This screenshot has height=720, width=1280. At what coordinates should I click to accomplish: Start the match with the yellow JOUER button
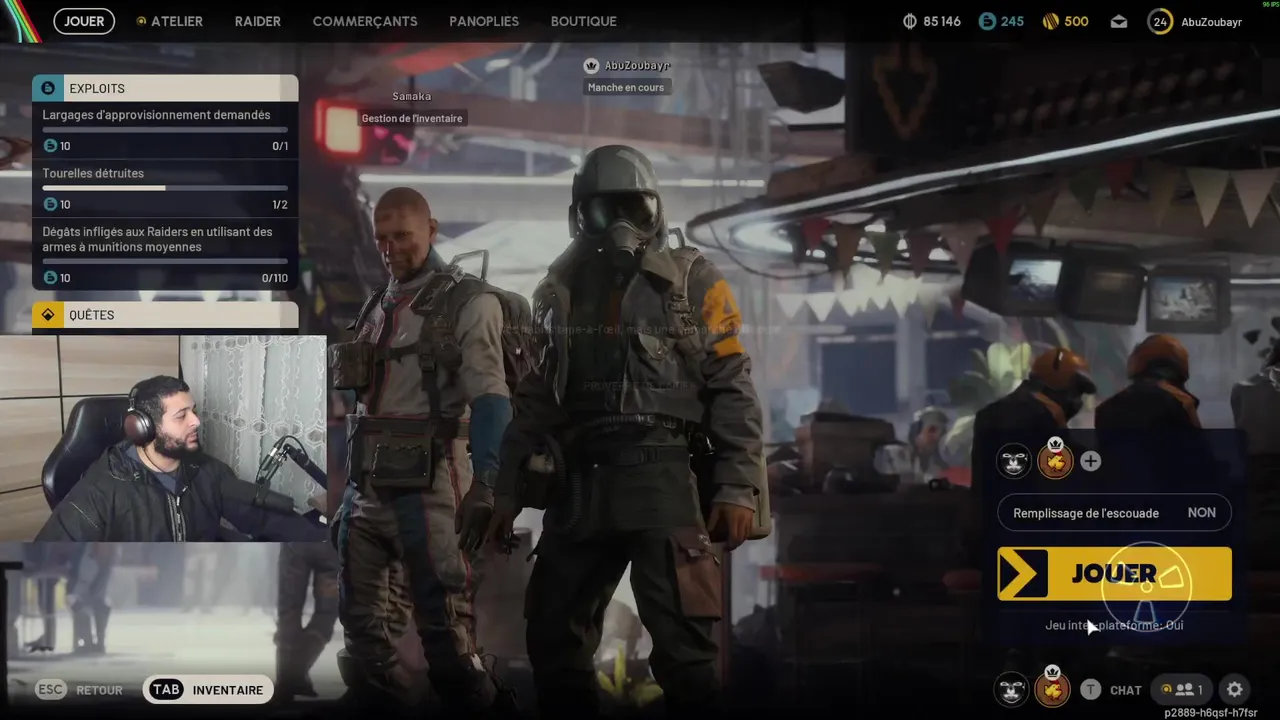pos(1114,574)
